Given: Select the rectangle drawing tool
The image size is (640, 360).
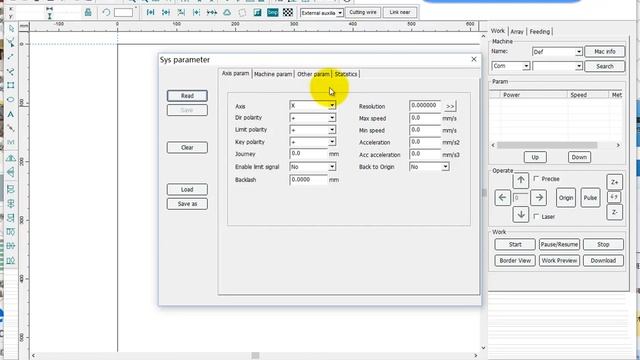Looking at the screenshot, I should click(x=11, y=85).
